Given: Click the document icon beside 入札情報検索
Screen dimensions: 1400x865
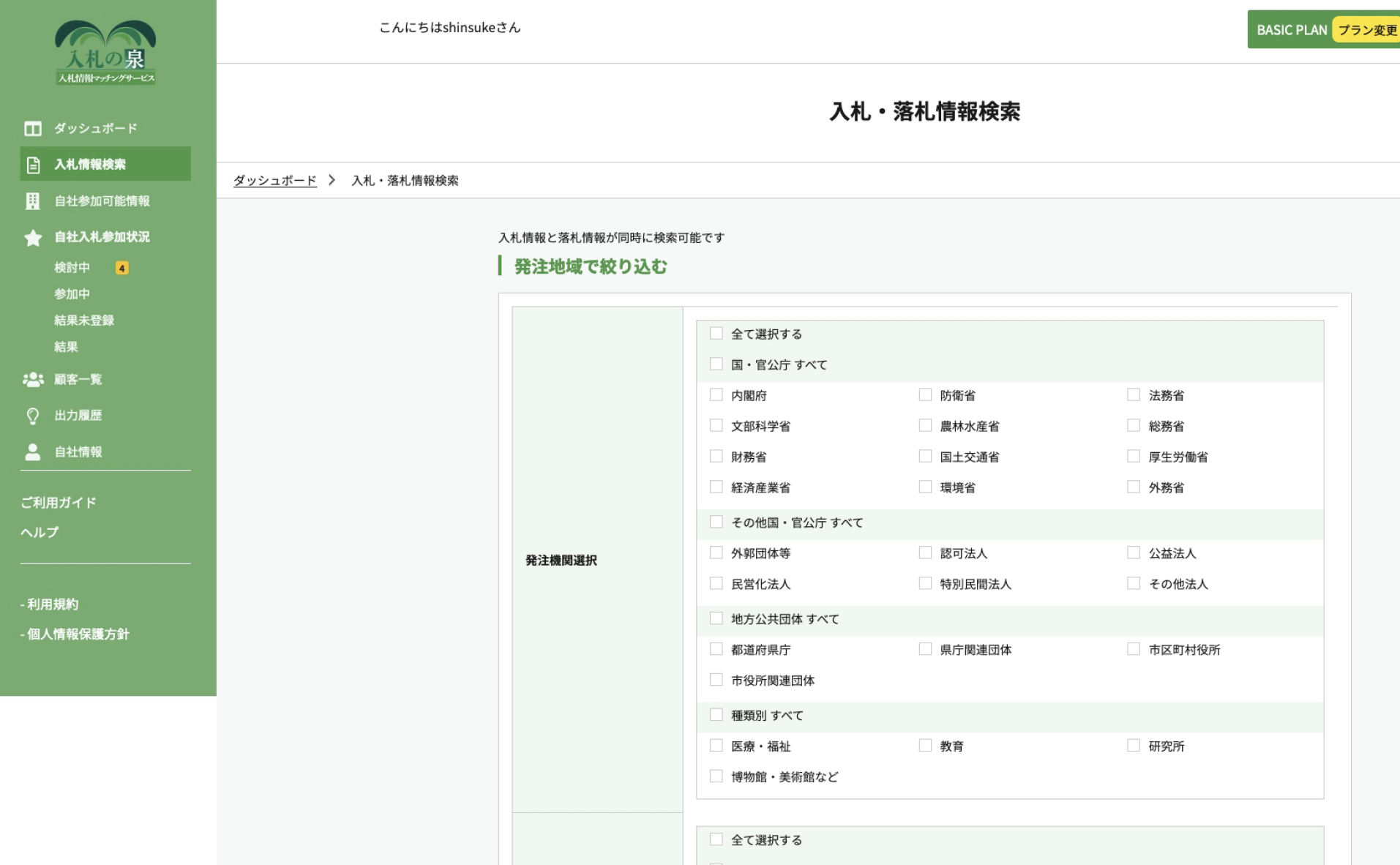Looking at the screenshot, I should pos(33,165).
